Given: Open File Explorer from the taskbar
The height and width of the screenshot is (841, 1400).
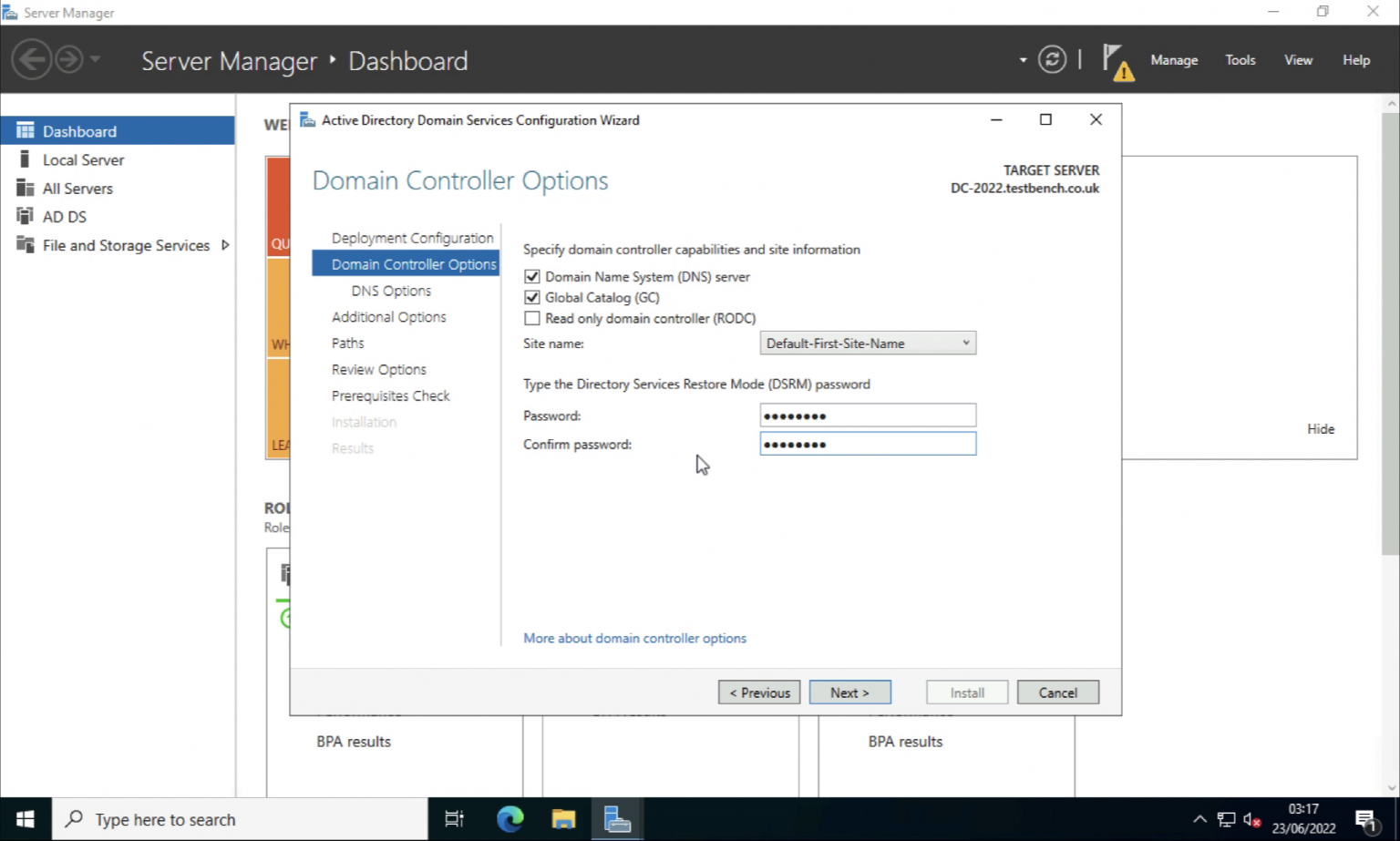Looking at the screenshot, I should click(x=563, y=819).
